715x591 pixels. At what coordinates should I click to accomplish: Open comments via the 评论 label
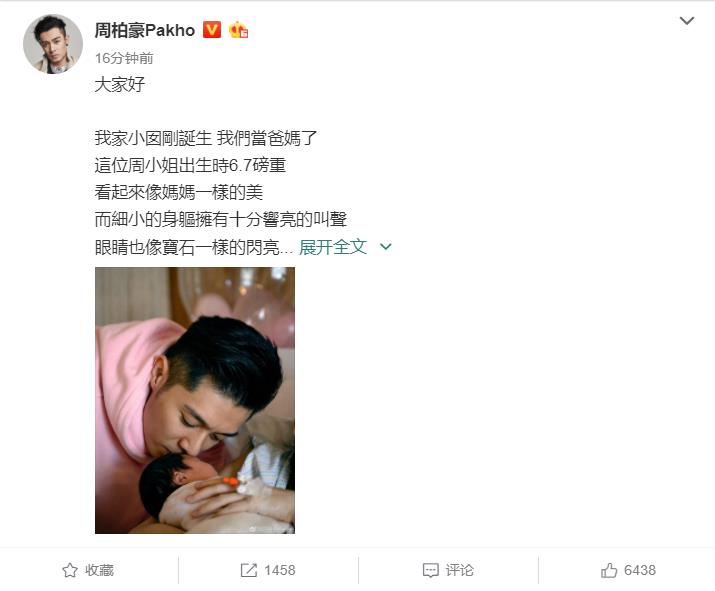click(x=460, y=570)
